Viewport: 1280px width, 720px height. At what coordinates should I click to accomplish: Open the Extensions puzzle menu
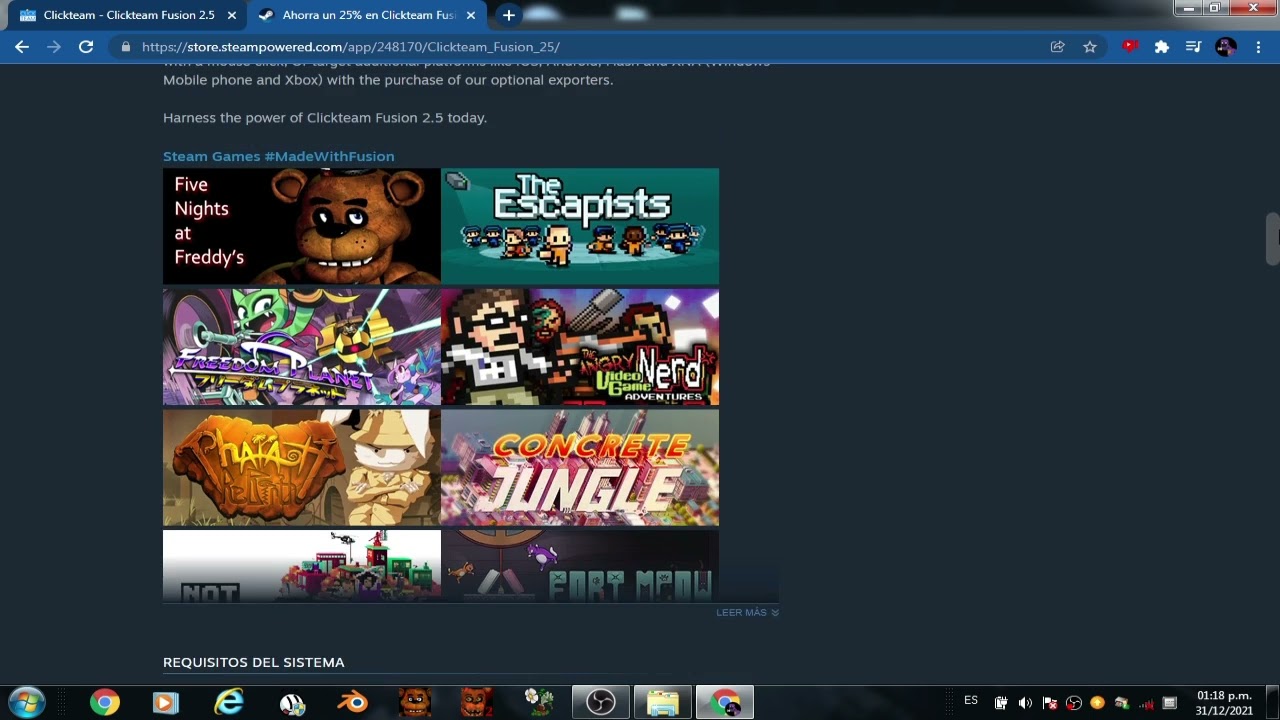click(x=1162, y=47)
